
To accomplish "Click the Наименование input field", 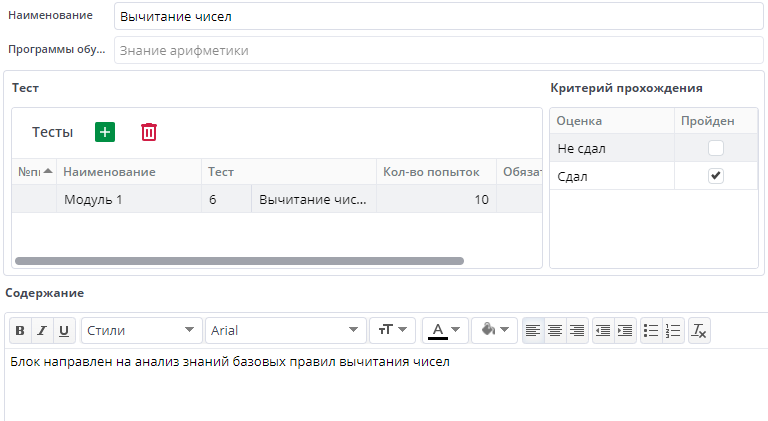I will [x=438, y=16].
